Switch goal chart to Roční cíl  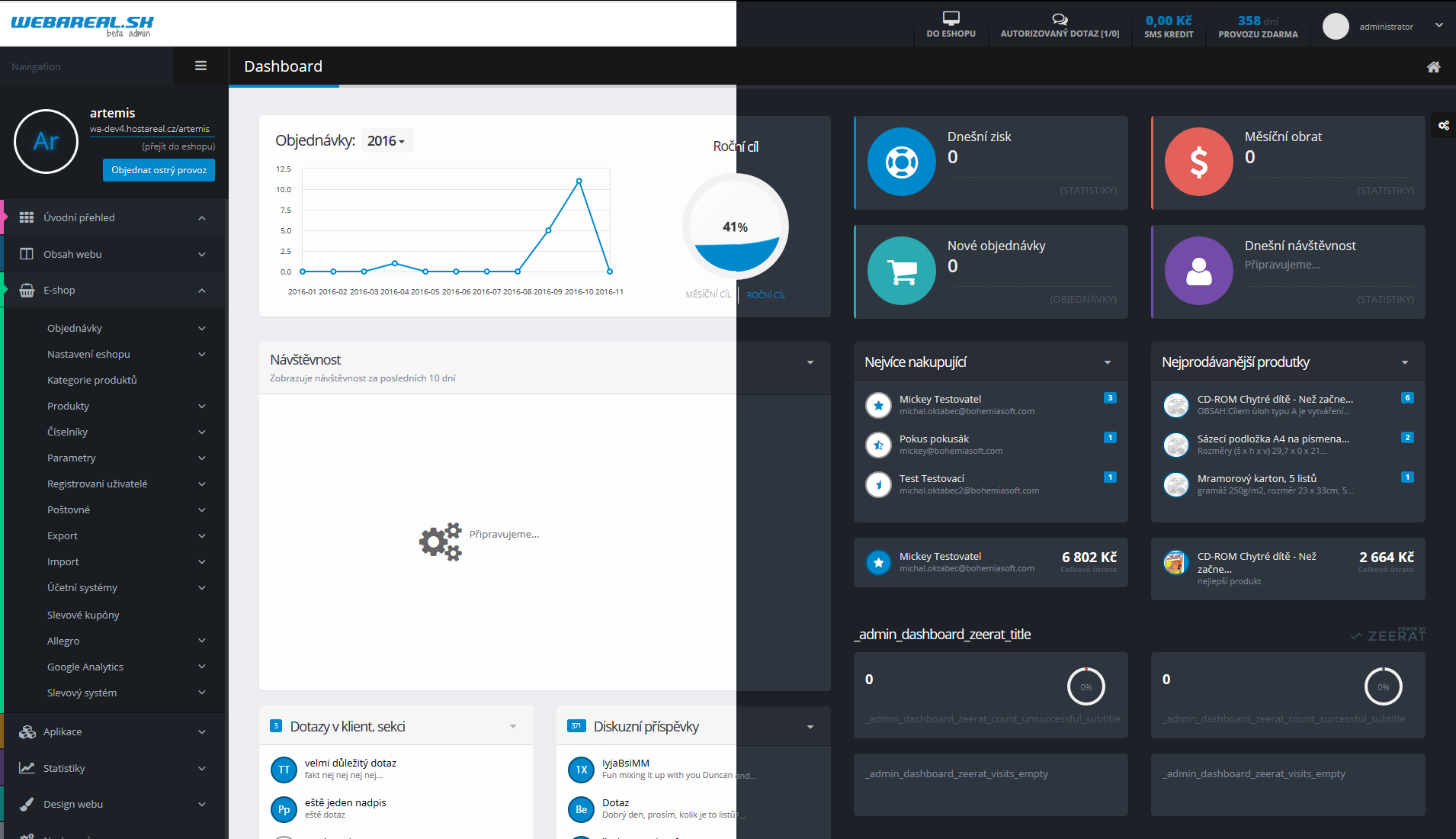point(765,294)
